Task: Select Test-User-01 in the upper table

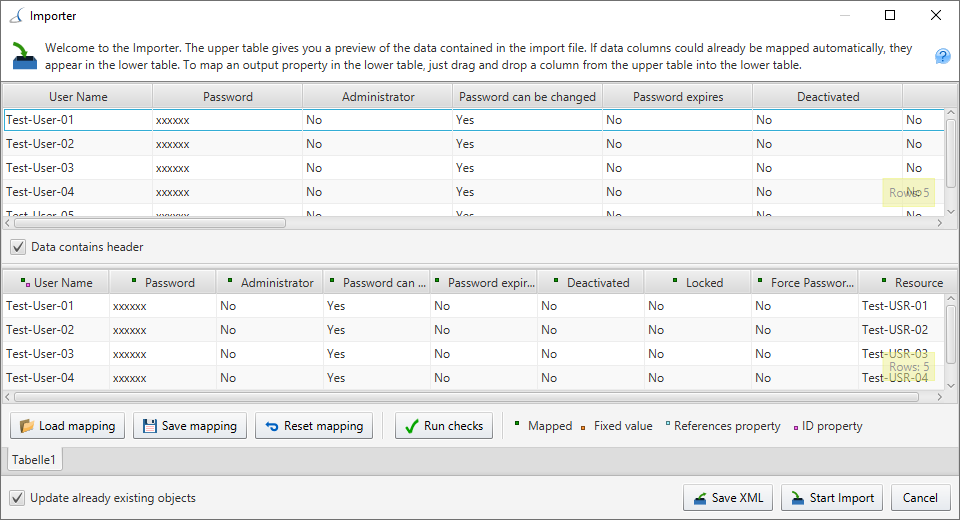Action: click(40, 119)
